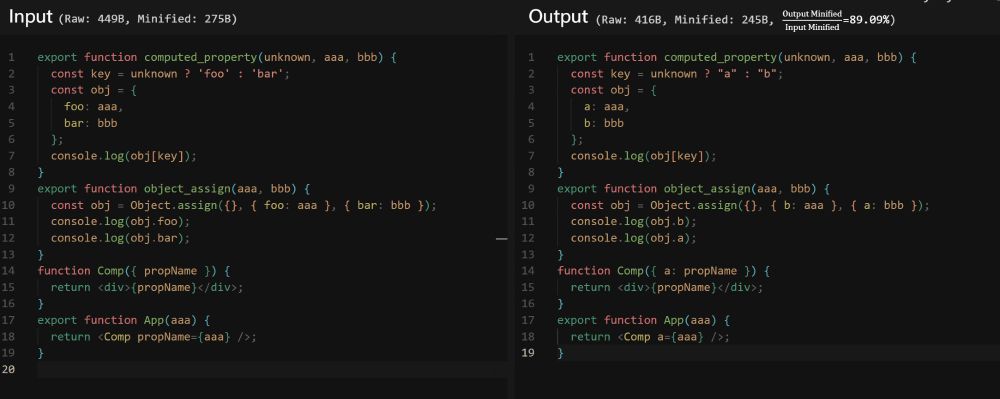This screenshot has height=399, width=1000.
Task: Click '<div>{propName}</div>' on Input line 15
Action: click(x=167, y=287)
